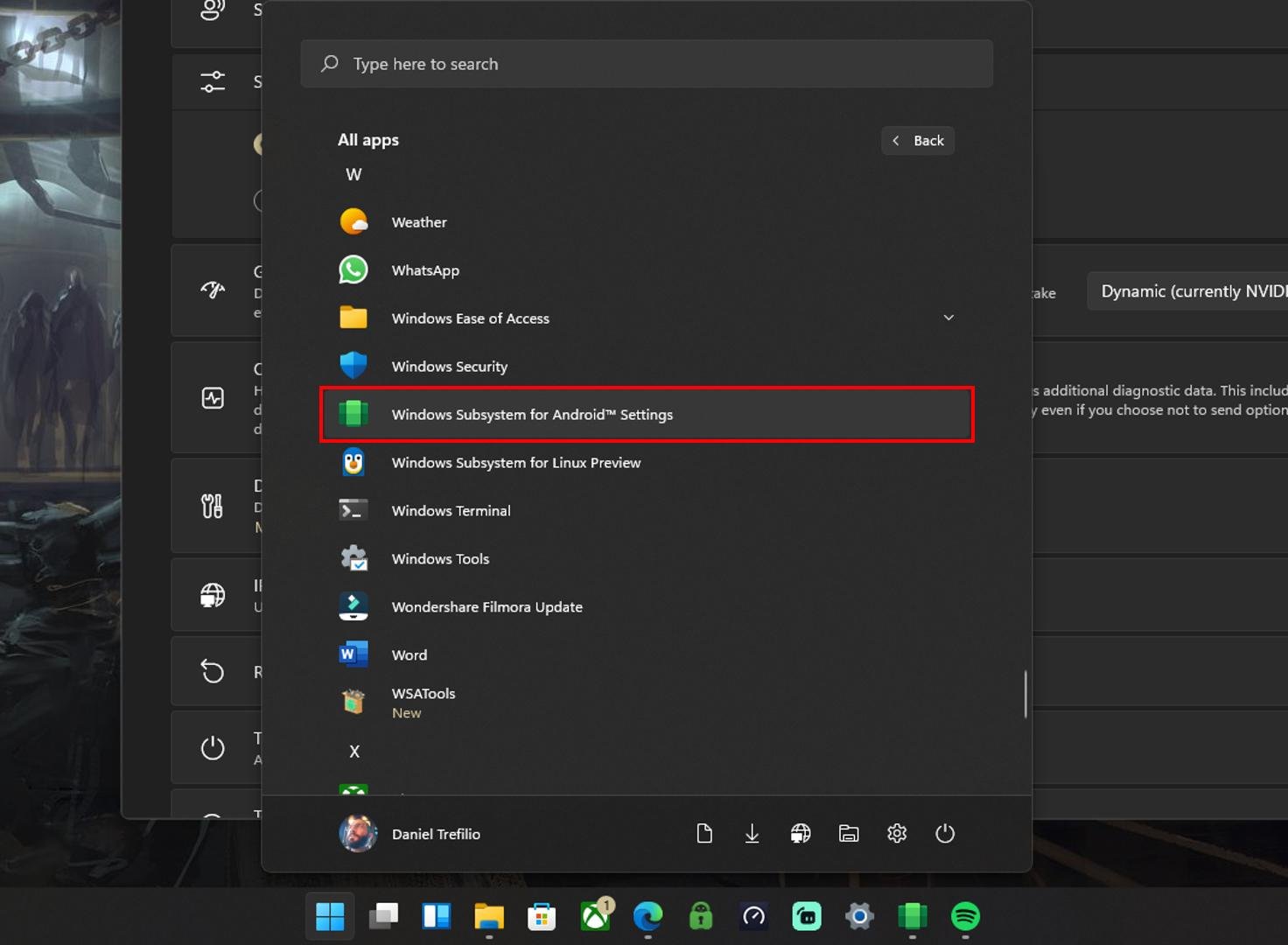
Task: Click the power icon row in Settings window
Action: pos(217,747)
